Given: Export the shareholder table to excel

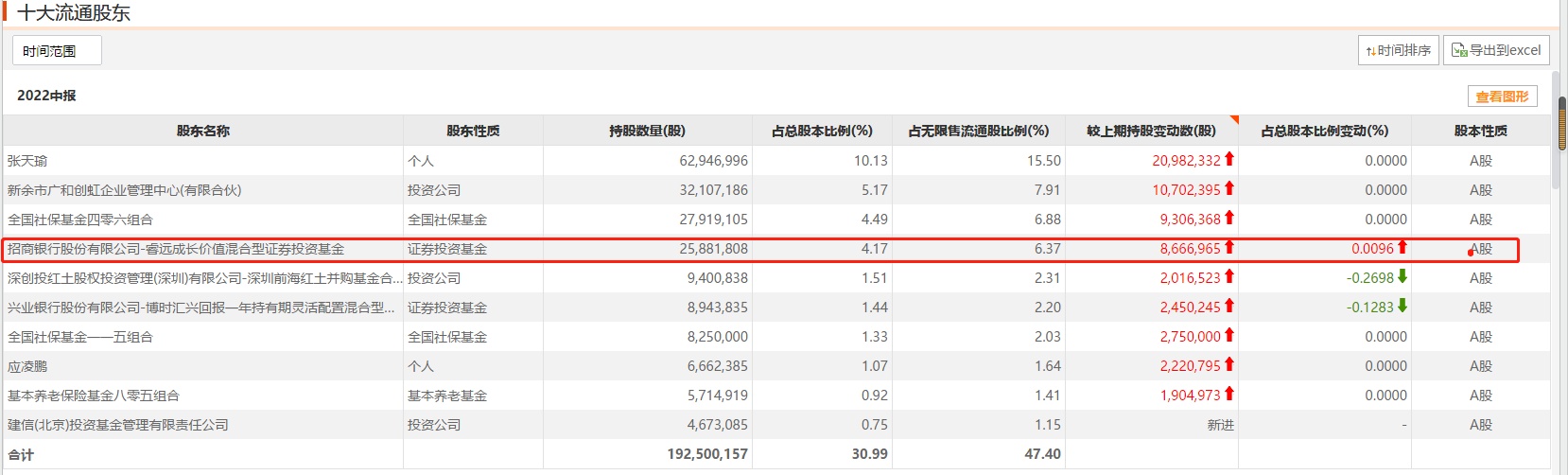Looking at the screenshot, I should pos(1496,50).
